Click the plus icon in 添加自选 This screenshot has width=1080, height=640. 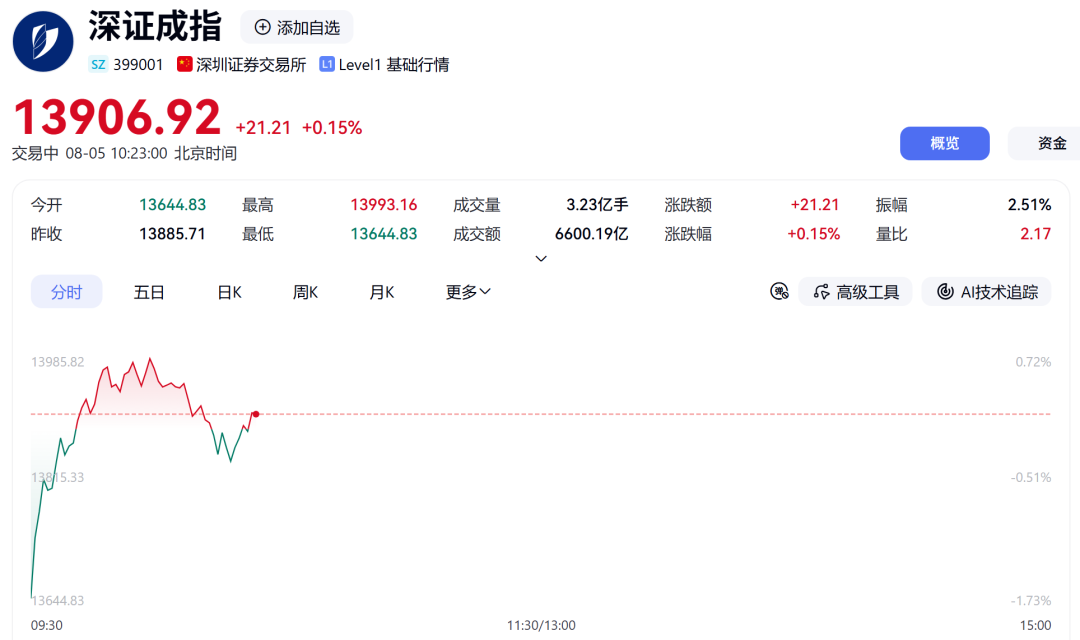tap(262, 28)
